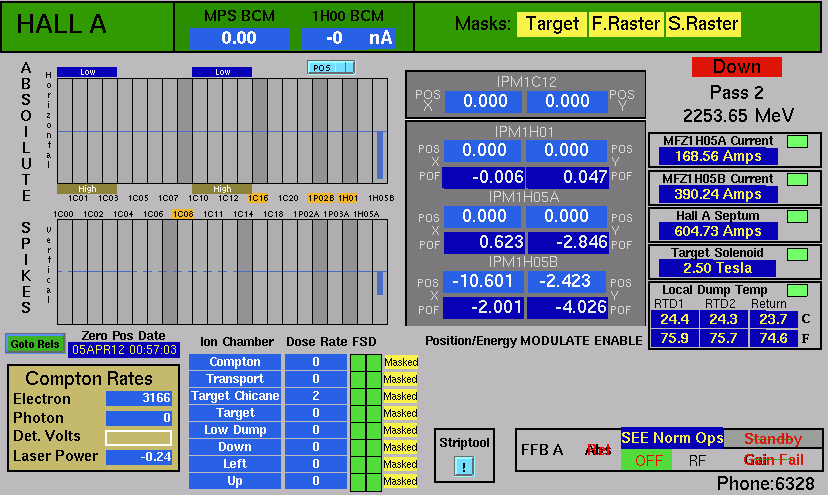Click the IPM1H01 POF Y value 0.047
This screenshot has width=828, height=495.
568,178
